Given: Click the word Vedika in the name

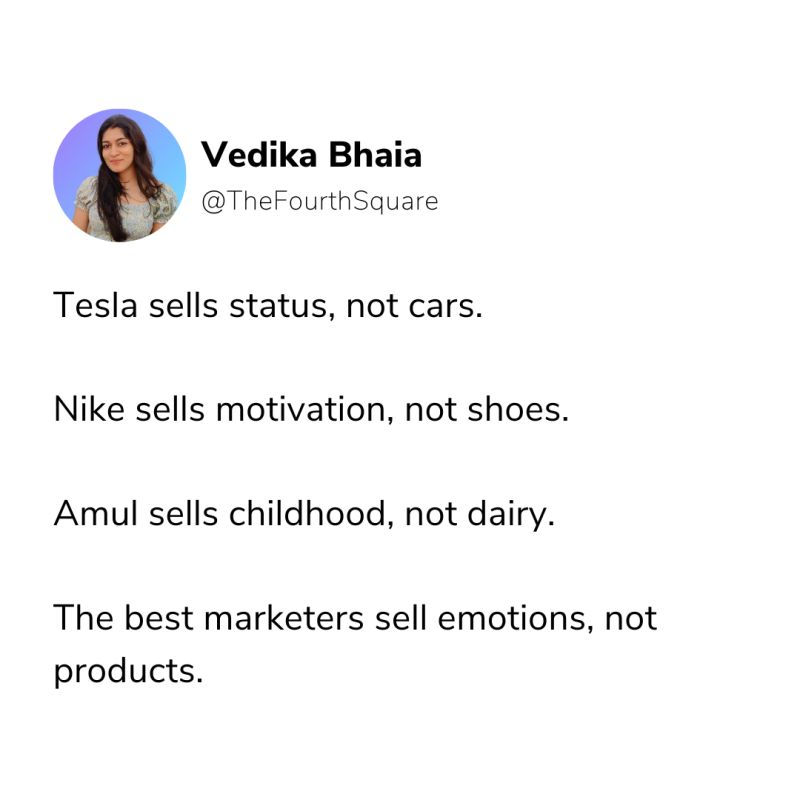Looking at the screenshot, I should click(259, 155).
